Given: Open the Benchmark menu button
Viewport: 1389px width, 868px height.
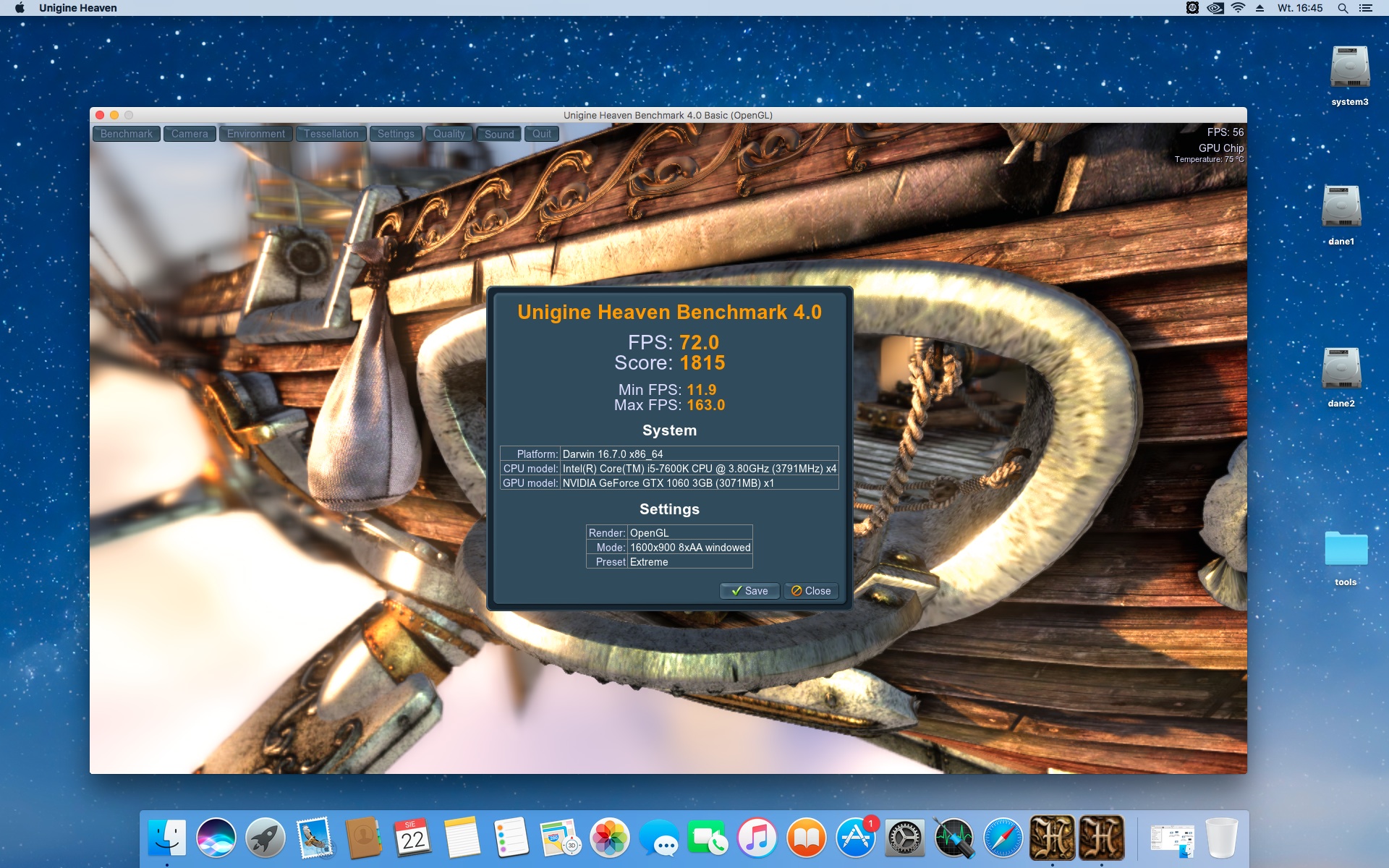Looking at the screenshot, I should pyautogui.click(x=127, y=134).
